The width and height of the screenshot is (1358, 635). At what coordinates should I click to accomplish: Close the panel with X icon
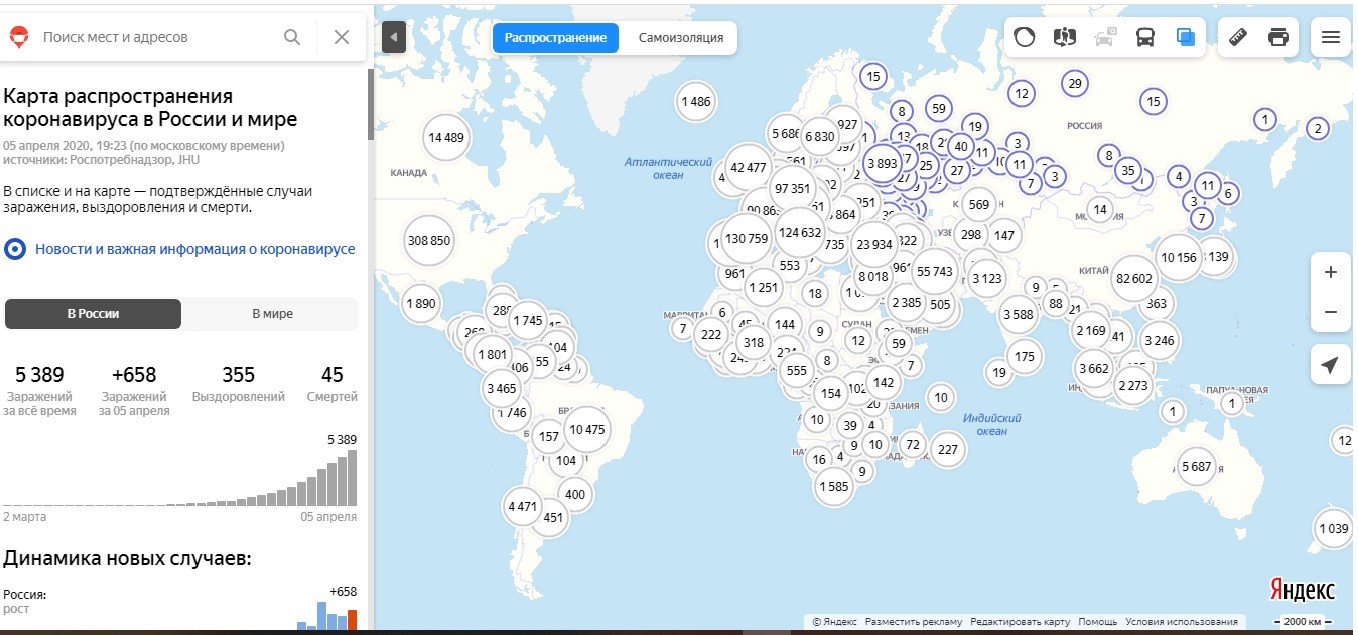click(x=342, y=37)
